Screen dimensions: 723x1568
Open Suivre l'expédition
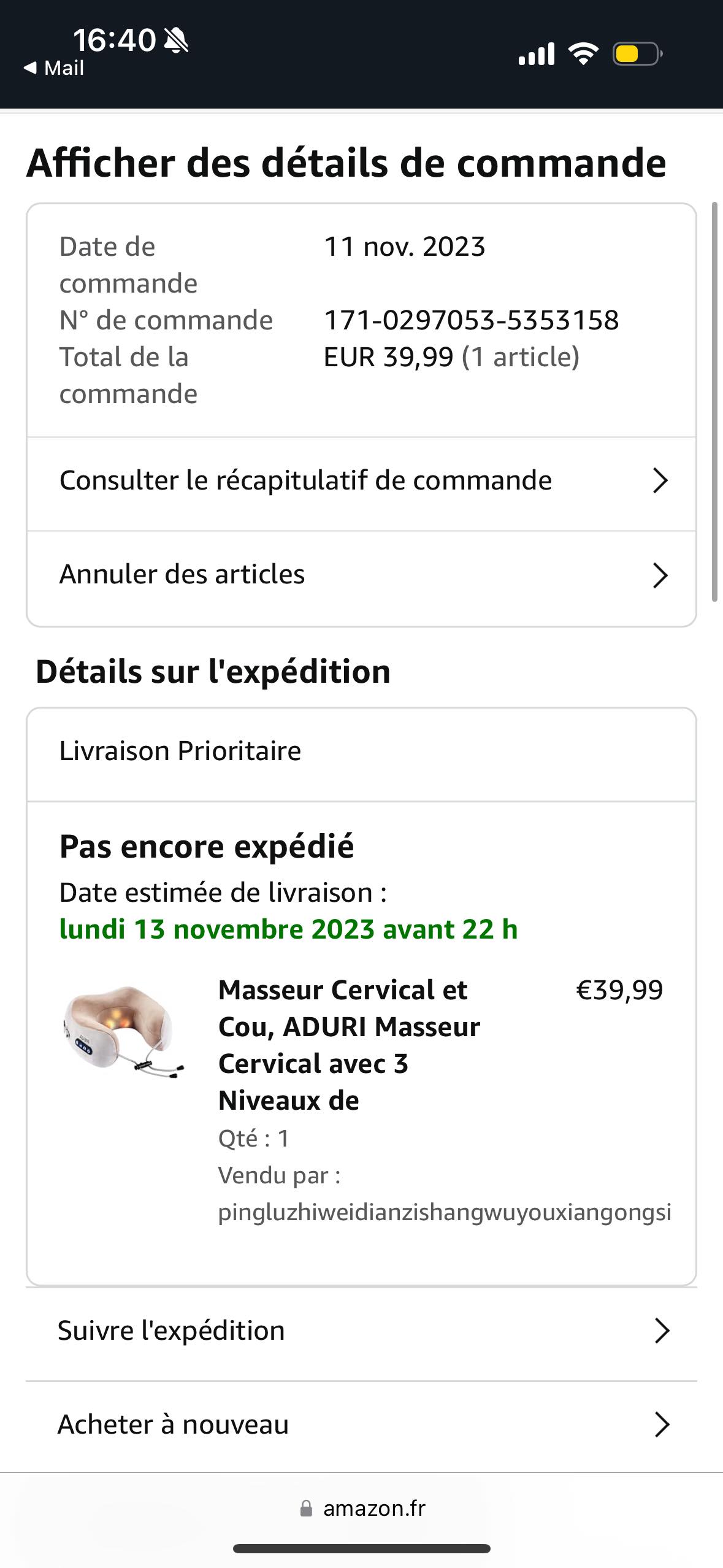(x=171, y=1331)
